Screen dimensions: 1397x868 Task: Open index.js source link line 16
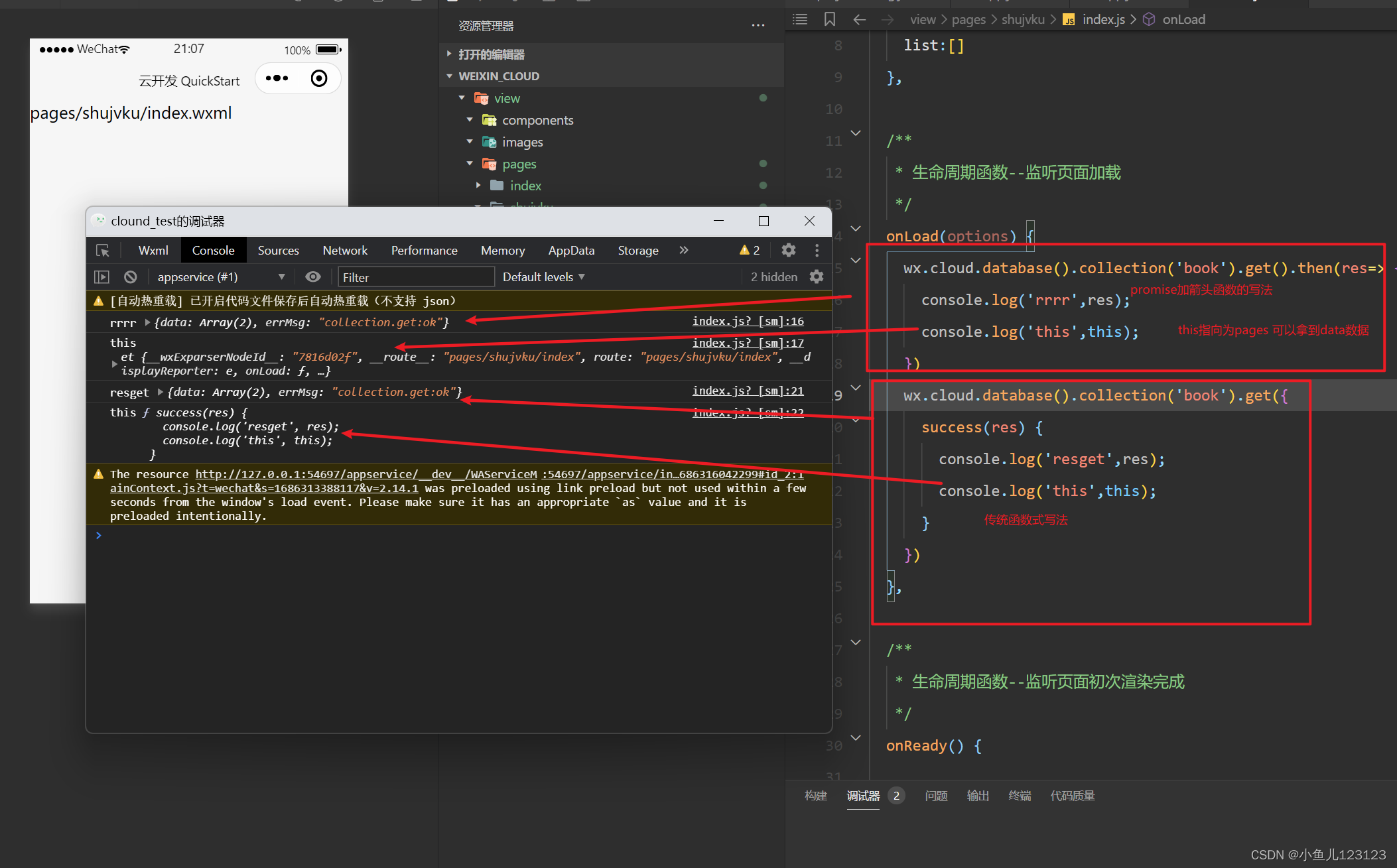point(748,322)
